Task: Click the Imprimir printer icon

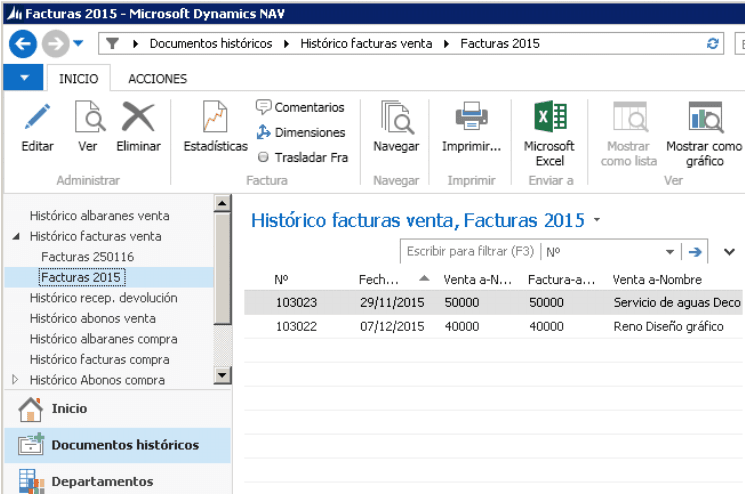Action: click(x=471, y=116)
